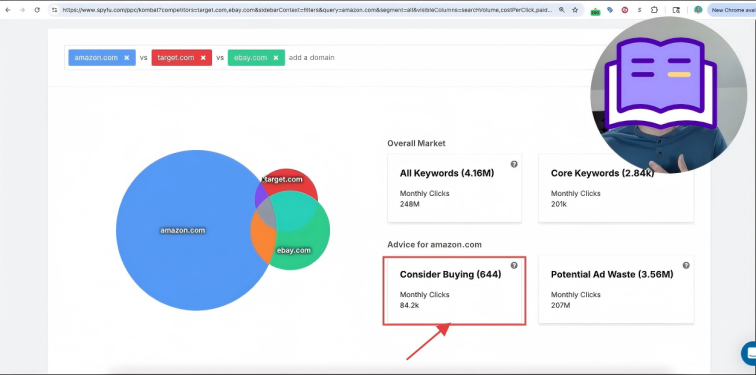Show help for Consider Buying card
This screenshot has width=756, height=375.
tap(514, 265)
